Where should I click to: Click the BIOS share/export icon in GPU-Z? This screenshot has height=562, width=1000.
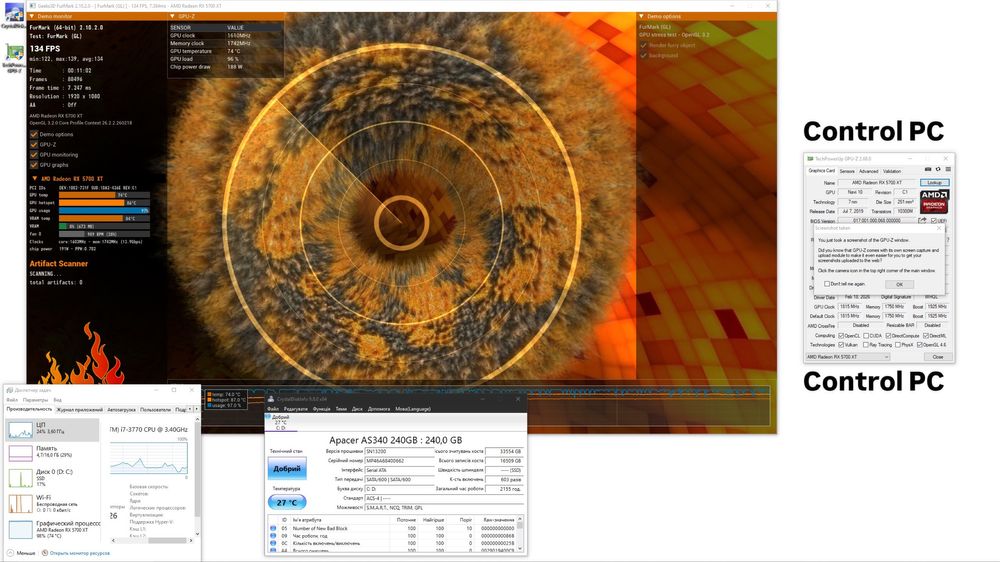(x=922, y=220)
